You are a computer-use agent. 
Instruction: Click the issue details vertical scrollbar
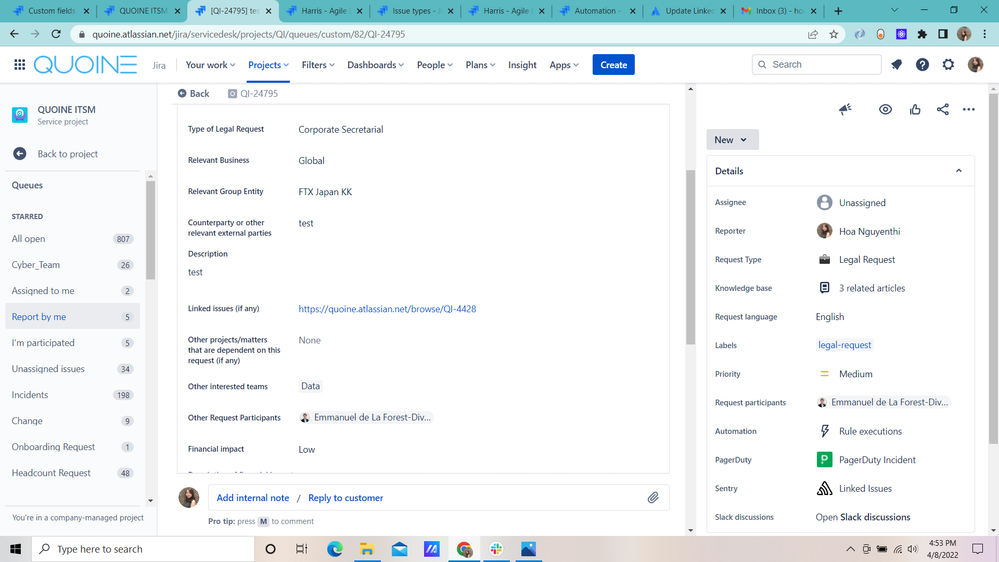[x=690, y=257]
